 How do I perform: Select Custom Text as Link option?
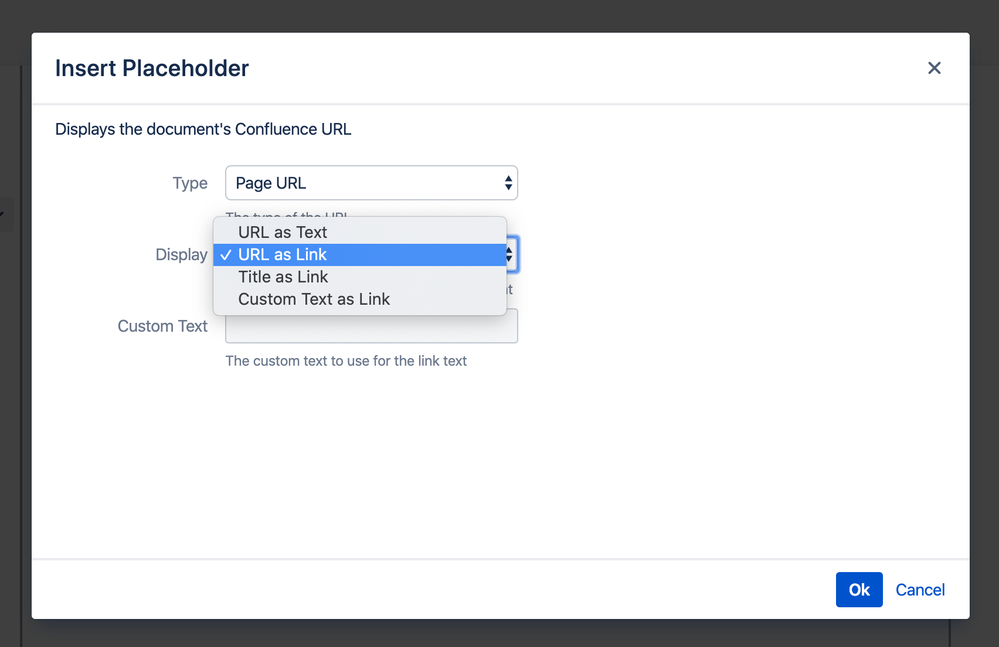[360, 299]
